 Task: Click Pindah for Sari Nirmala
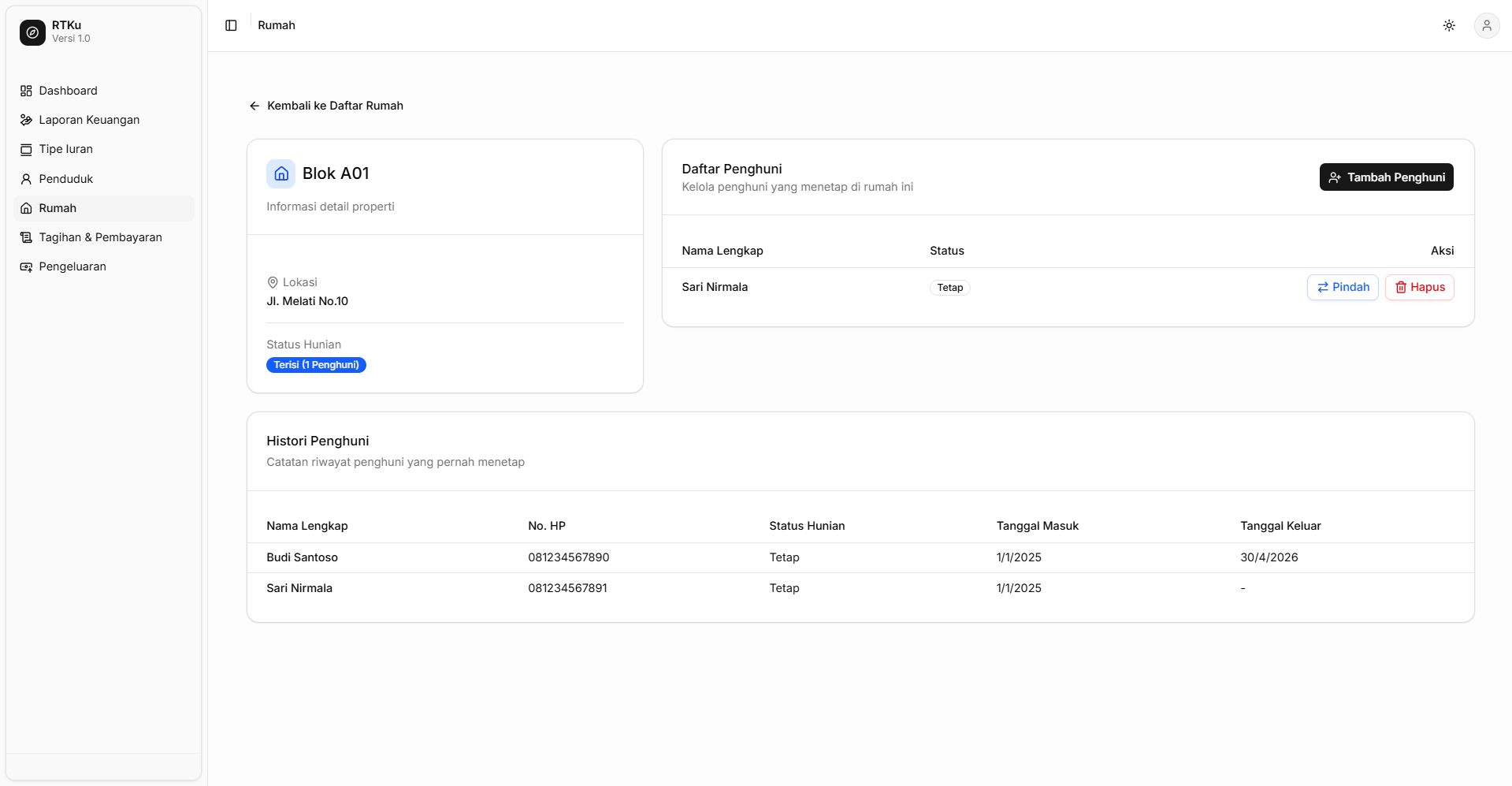(1343, 287)
